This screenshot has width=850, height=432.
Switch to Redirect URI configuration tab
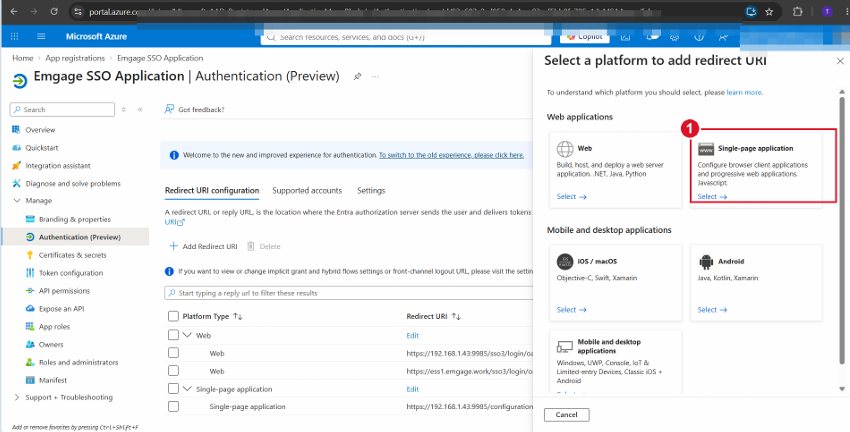tap(212, 190)
